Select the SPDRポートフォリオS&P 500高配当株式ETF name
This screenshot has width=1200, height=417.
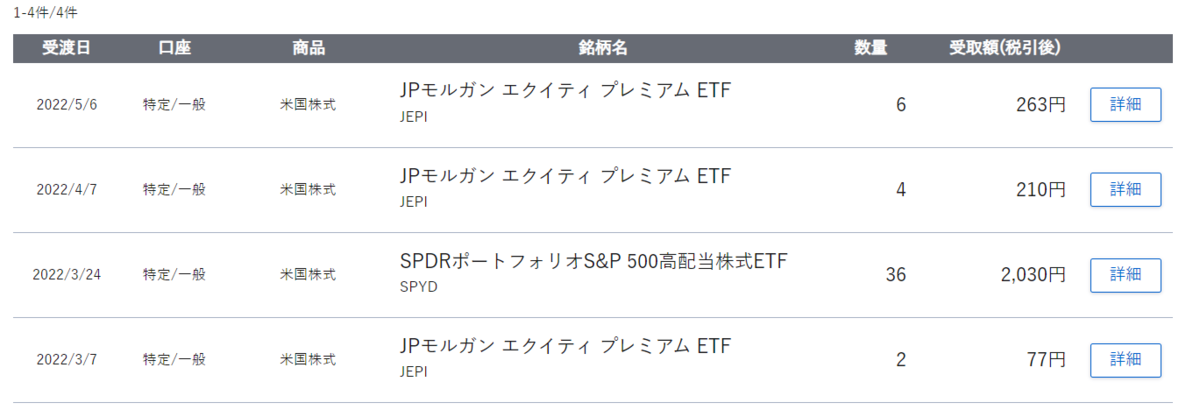(x=594, y=262)
